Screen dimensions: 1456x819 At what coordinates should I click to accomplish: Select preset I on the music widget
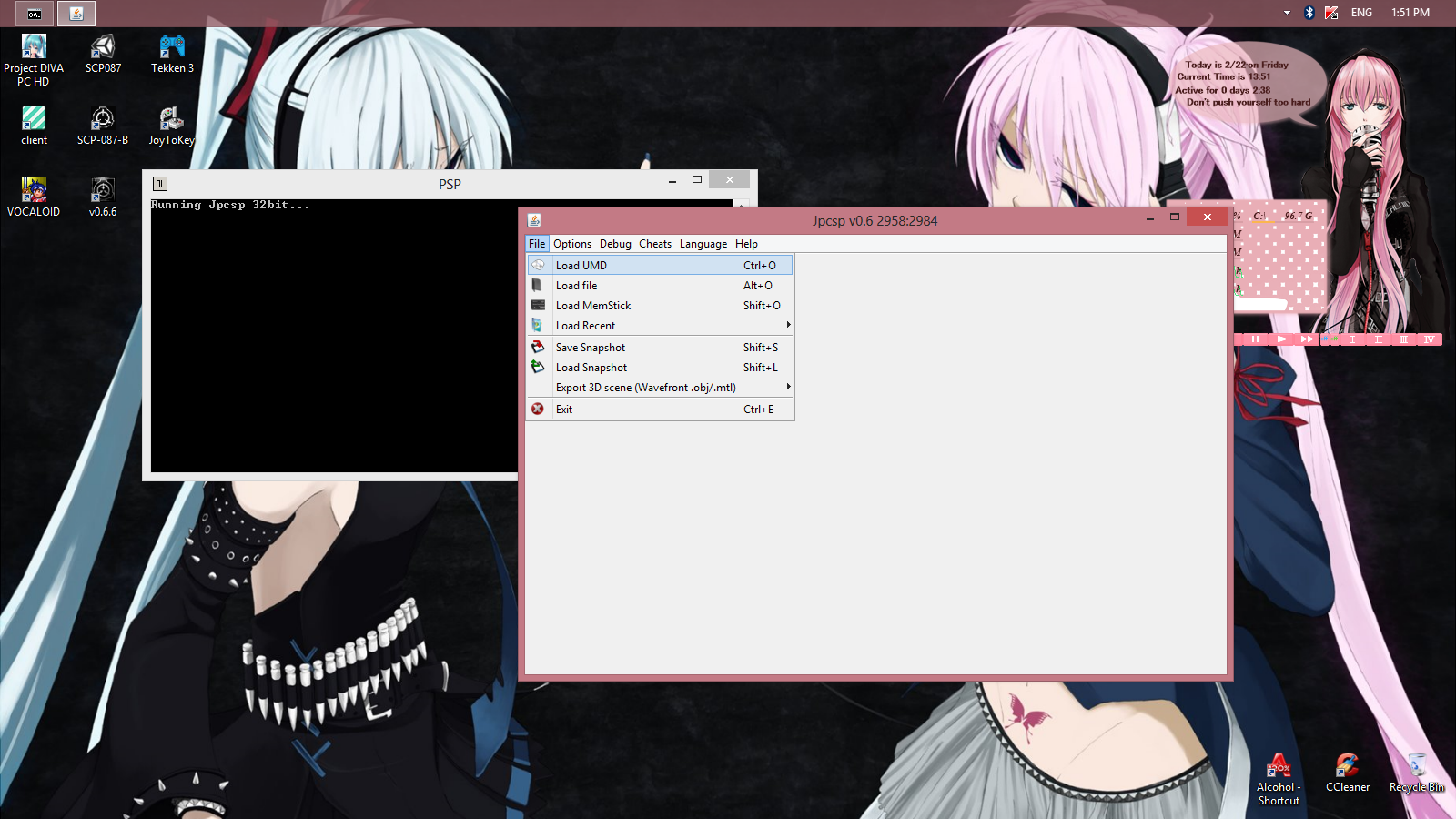coord(1352,339)
